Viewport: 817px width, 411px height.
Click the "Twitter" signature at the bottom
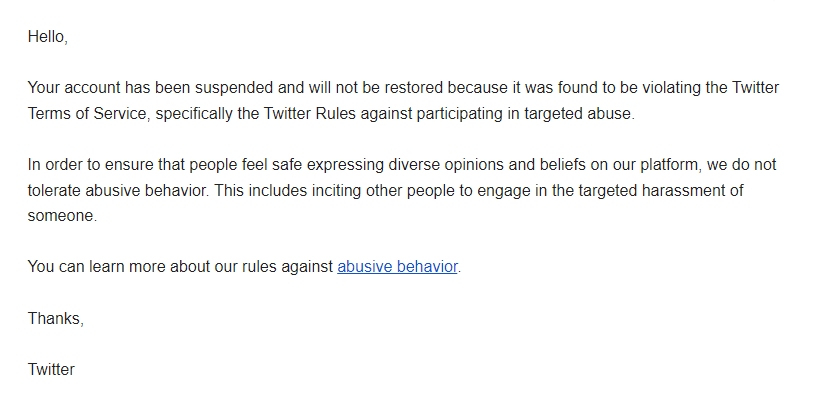51,369
